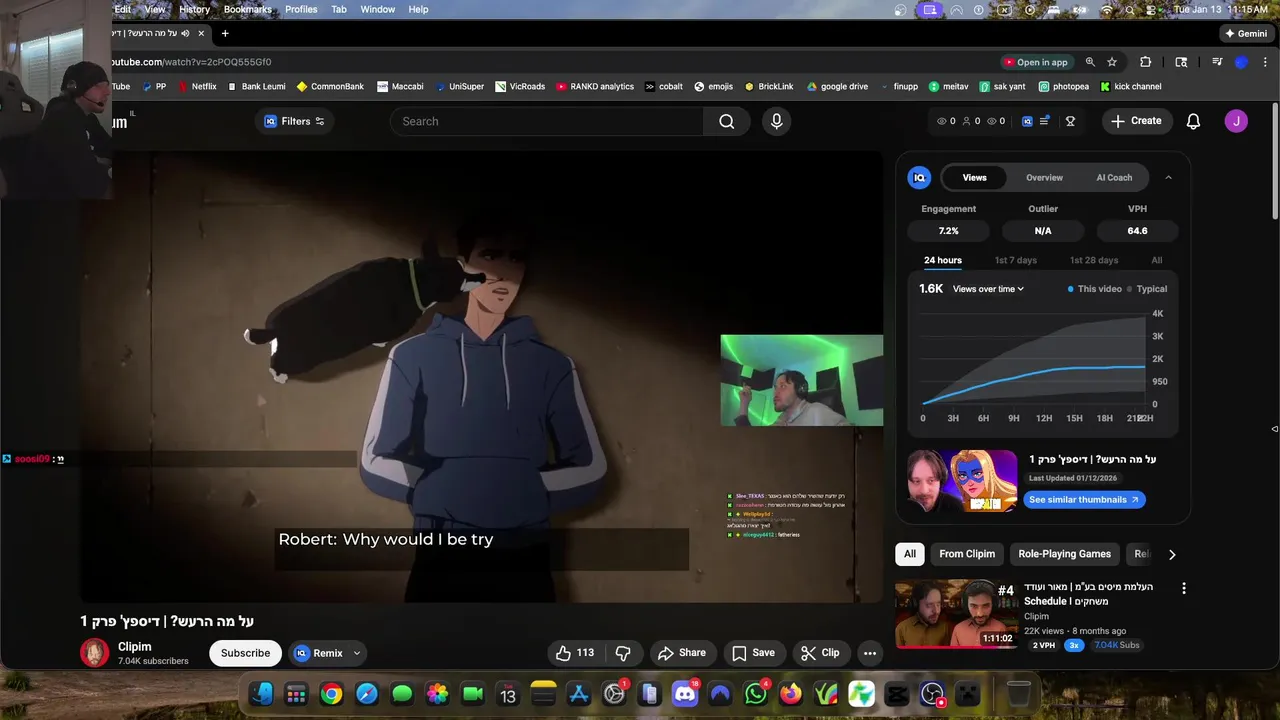Toggle the Typical chart legend
Image resolution: width=1280 pixels, height=720 pixels.
point(1147,289)
